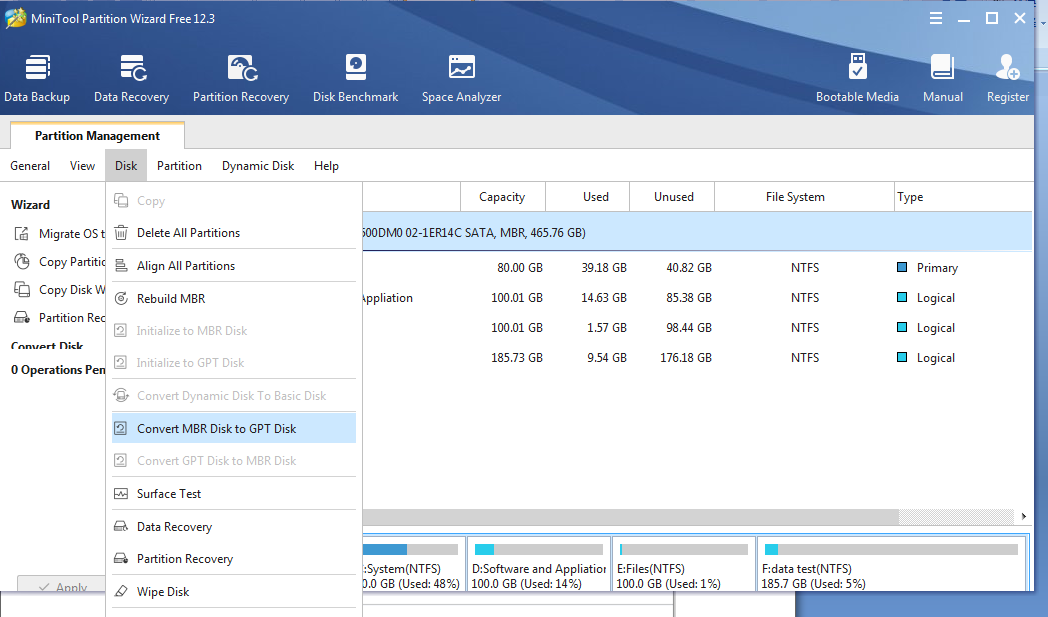Viewport: 1048px width, 617px height.
Task: Close the open Disk menu
Action: (126, 166)
